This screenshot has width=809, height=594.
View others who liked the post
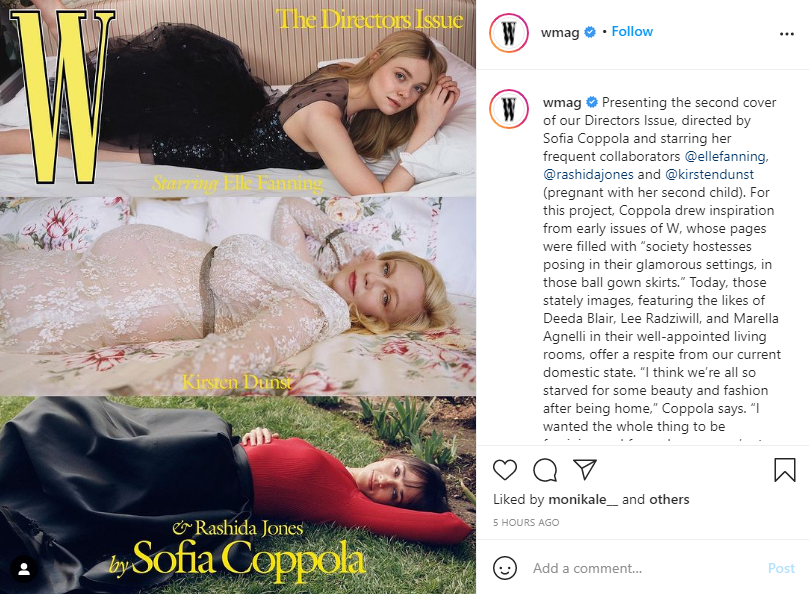point(669,500)
